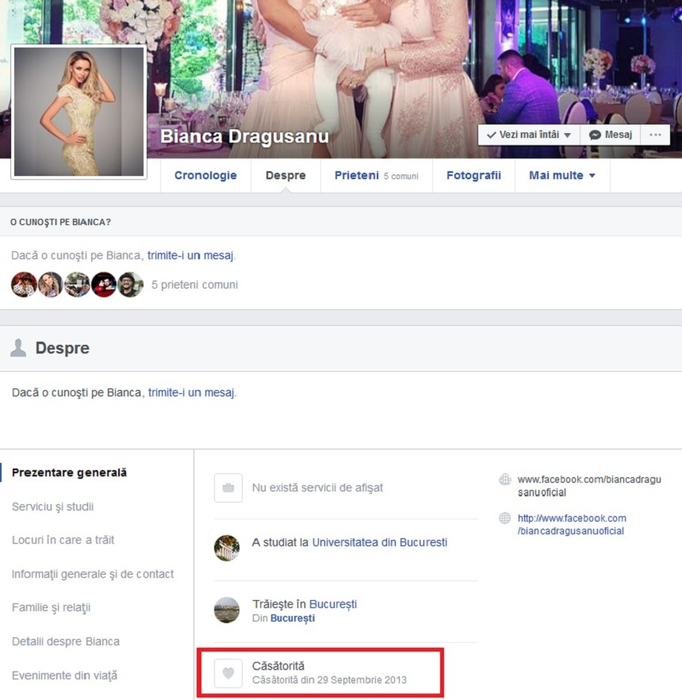Click București hometown link under 'Din'
Image resolution: width=682 pixels, height=700 pixels.
(293, 618)
